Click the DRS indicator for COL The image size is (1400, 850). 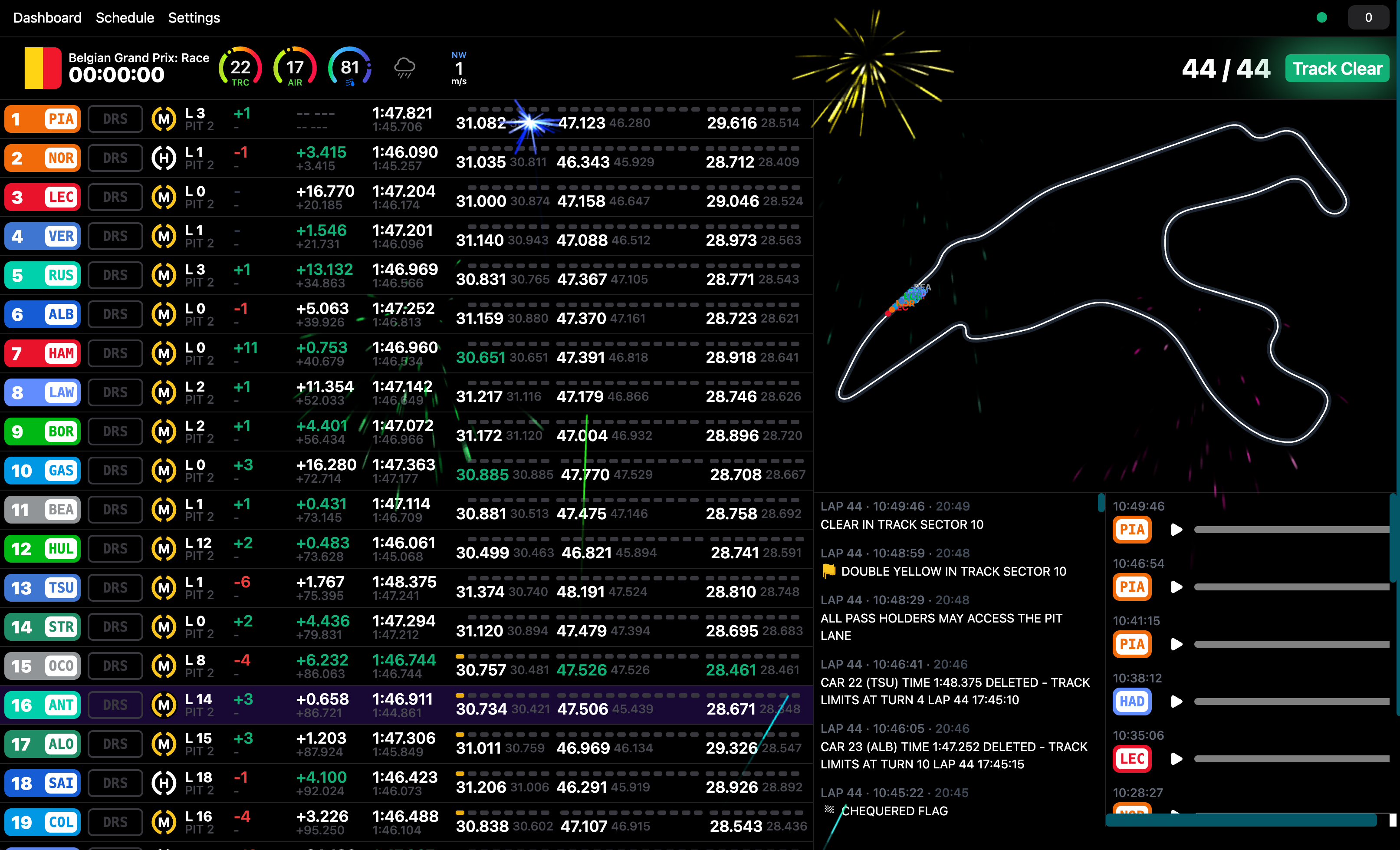pyautogui.click(x=115, y=822)
